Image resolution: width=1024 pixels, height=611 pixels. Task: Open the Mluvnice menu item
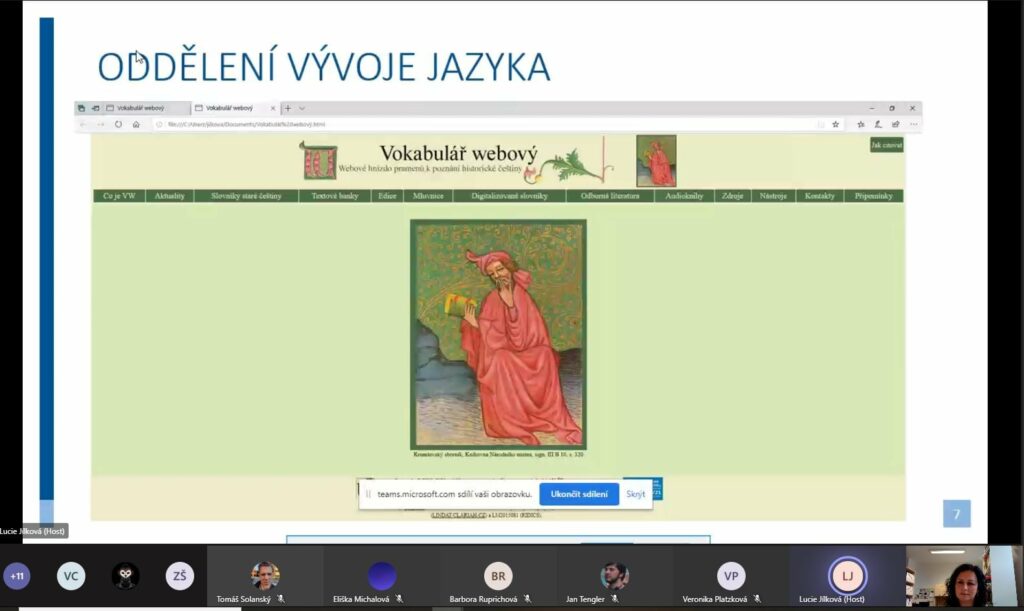428,196
